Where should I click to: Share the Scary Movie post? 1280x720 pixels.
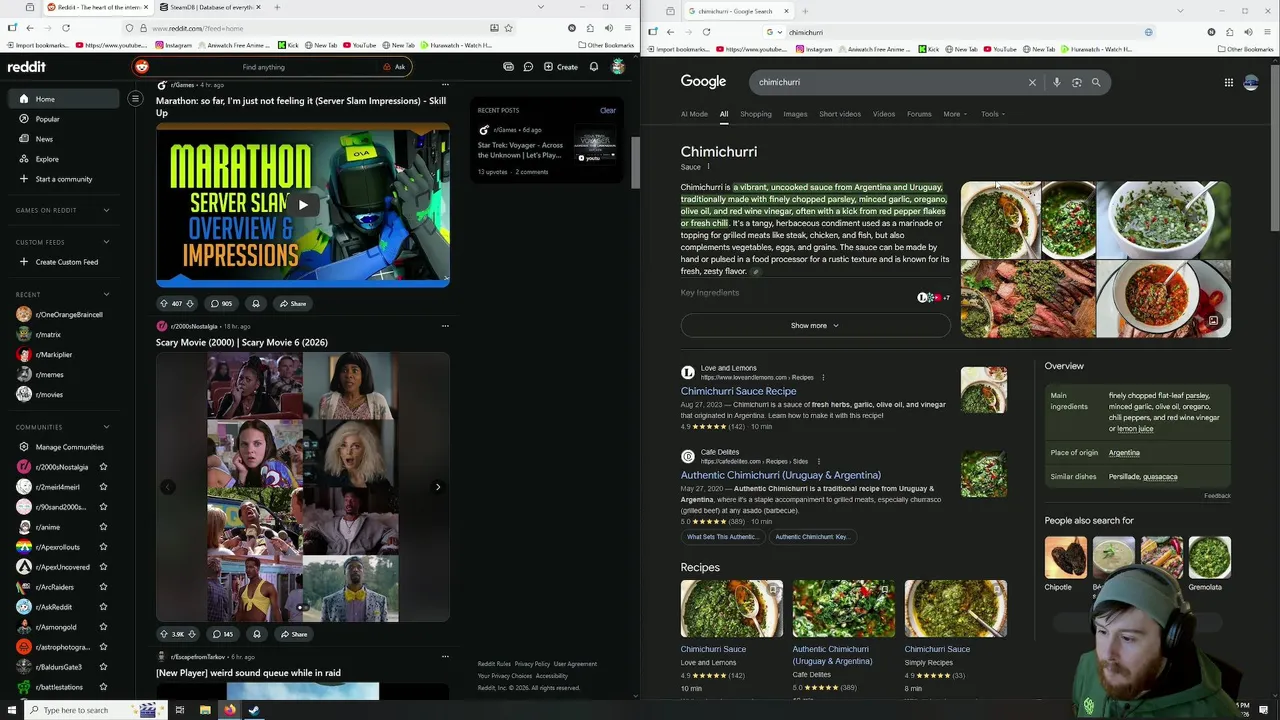point(294,634)
